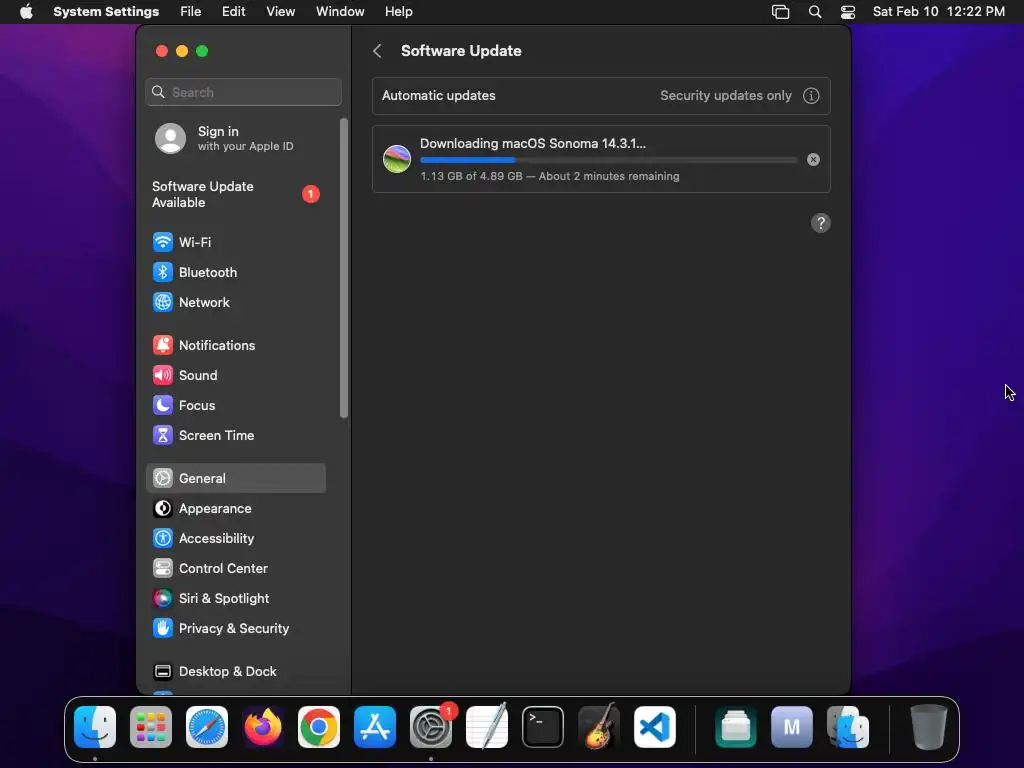Open the Finder-like icon near Trash
The height and width of the screenshot is (768, 1024).
coord(848,727)
